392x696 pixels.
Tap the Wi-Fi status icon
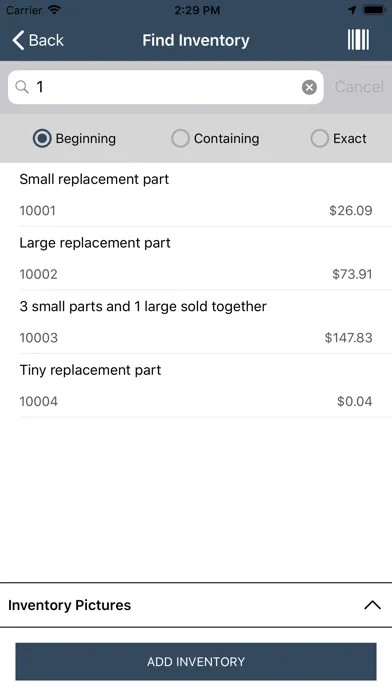coord(55,9)
